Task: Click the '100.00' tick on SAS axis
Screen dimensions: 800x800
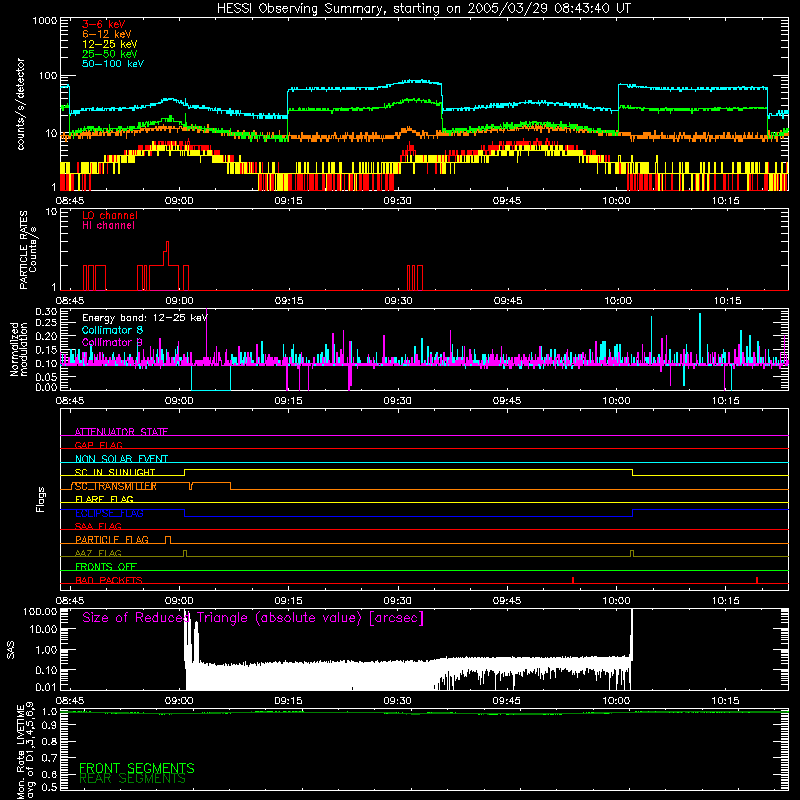Action: (x=40, y=611)
